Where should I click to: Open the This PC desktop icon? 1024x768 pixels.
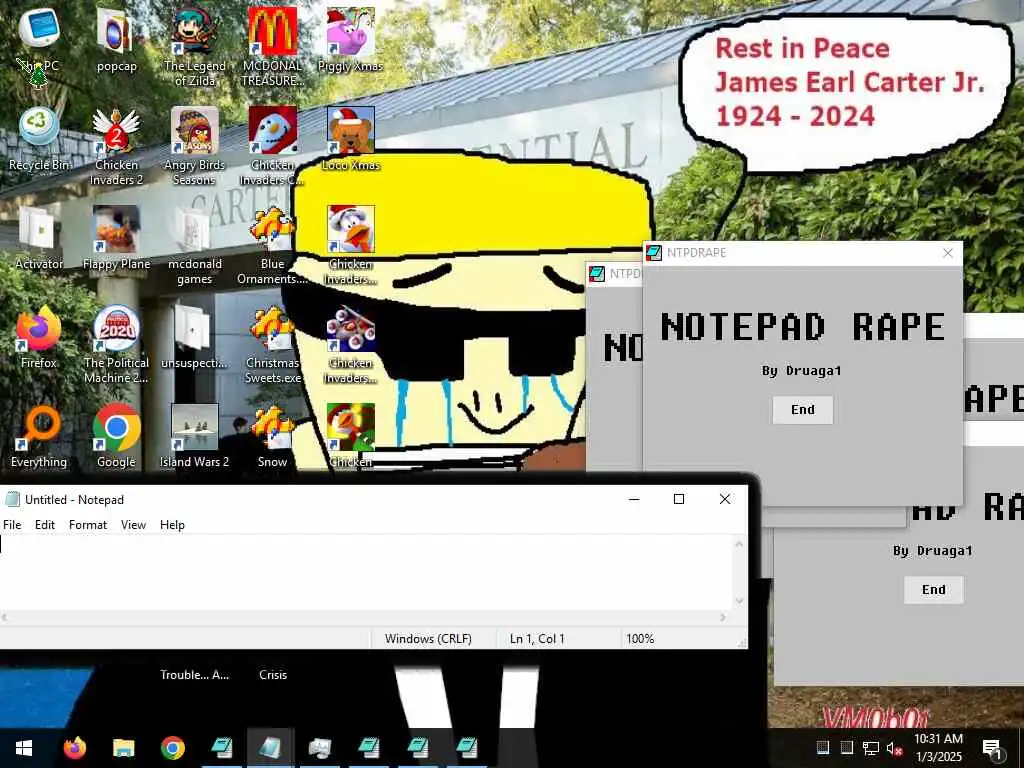click(39, 39)
